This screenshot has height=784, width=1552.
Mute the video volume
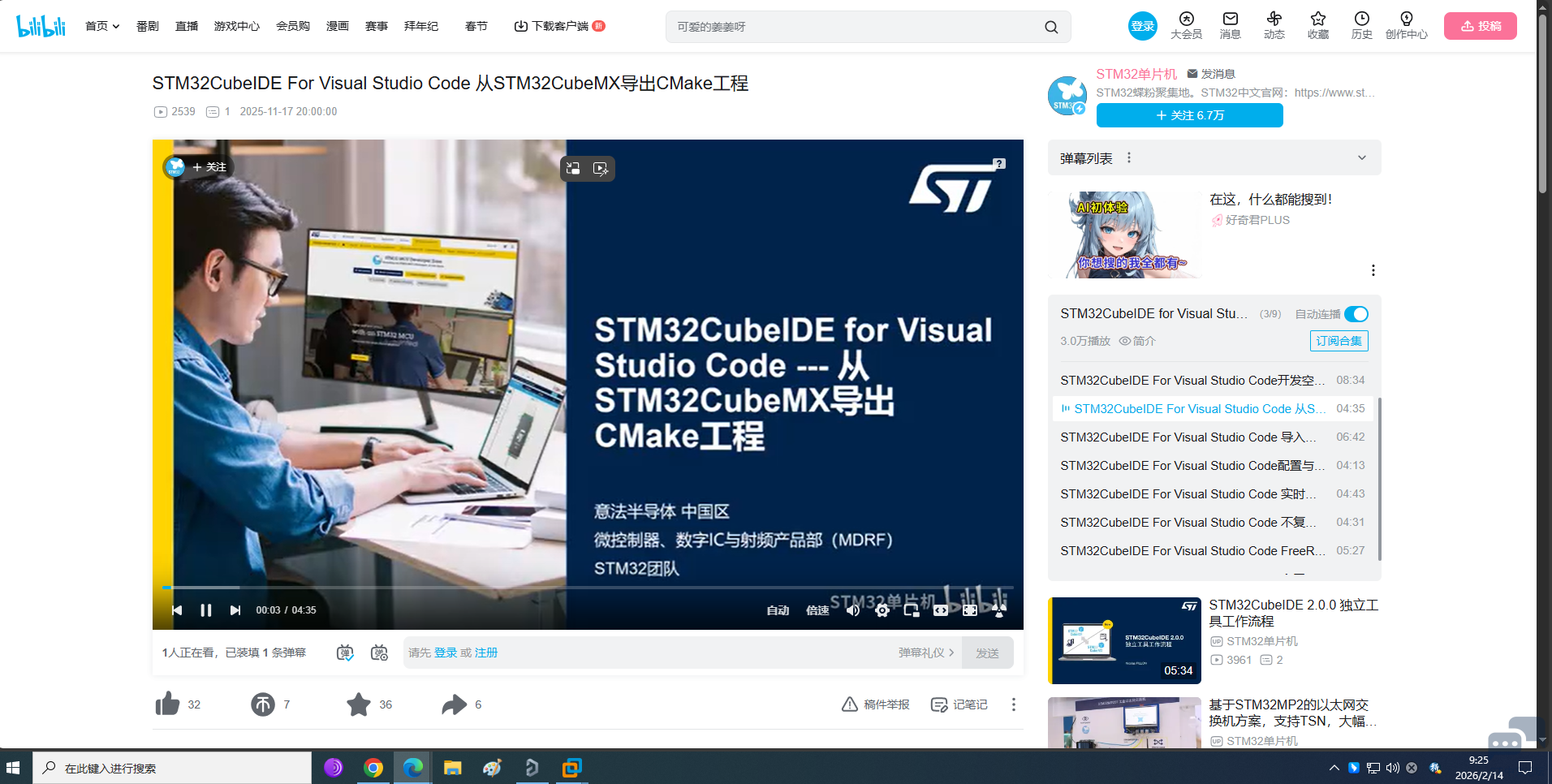point(853,610)
